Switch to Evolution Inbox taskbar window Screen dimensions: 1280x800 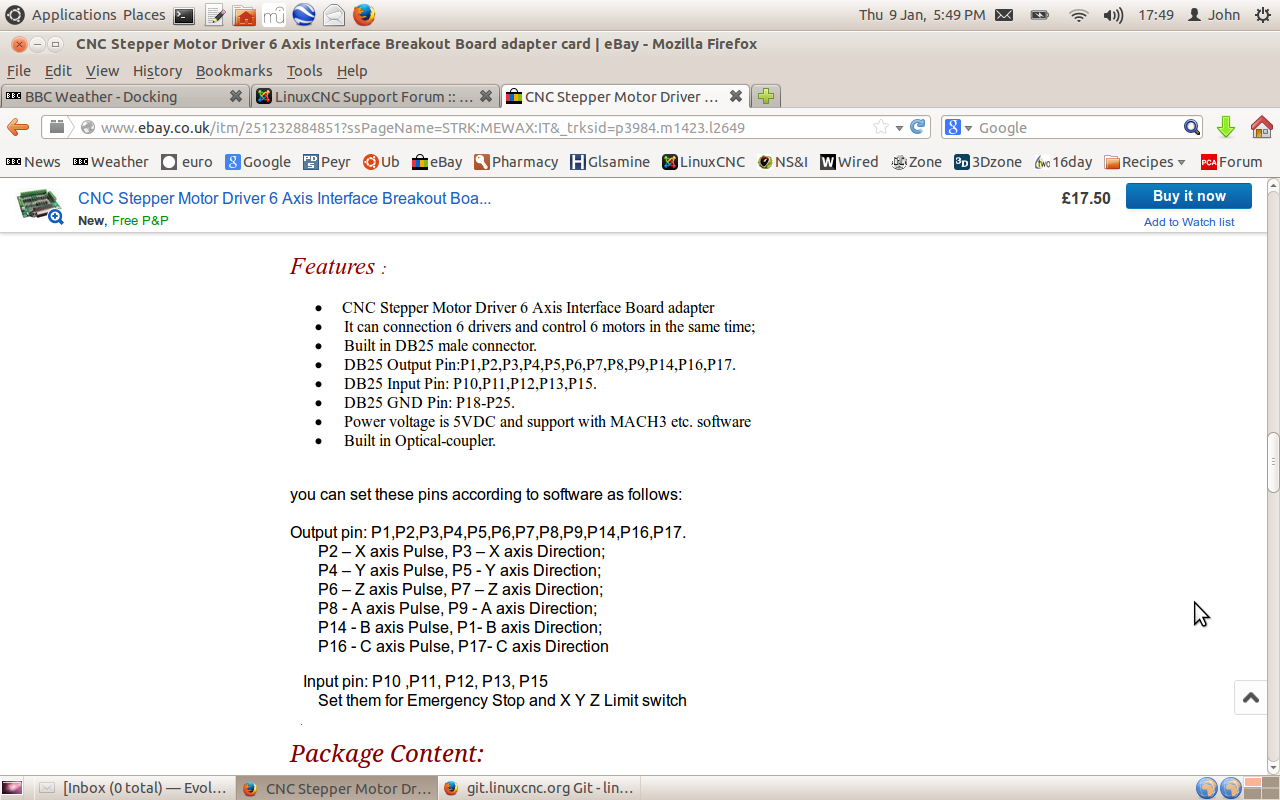click(x=134, y=788)
